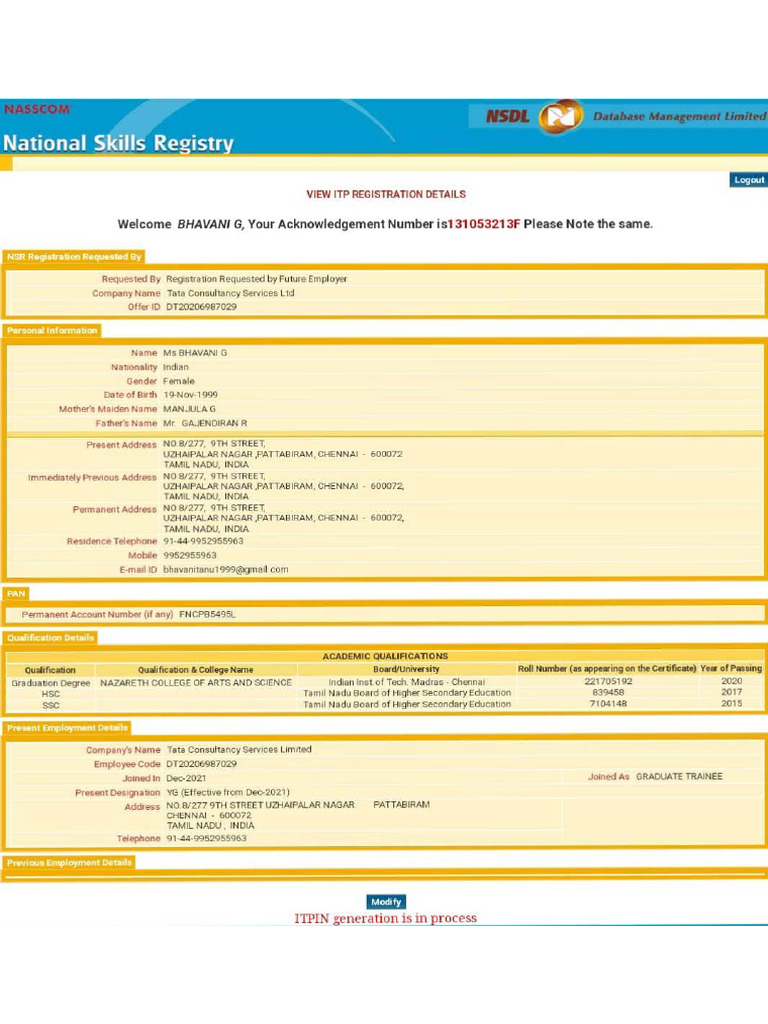Image resolution: width=768 pixels, height=1024 pixels.
Task: Click the Offer ID value DT20206987029
Action: (201, 306)
